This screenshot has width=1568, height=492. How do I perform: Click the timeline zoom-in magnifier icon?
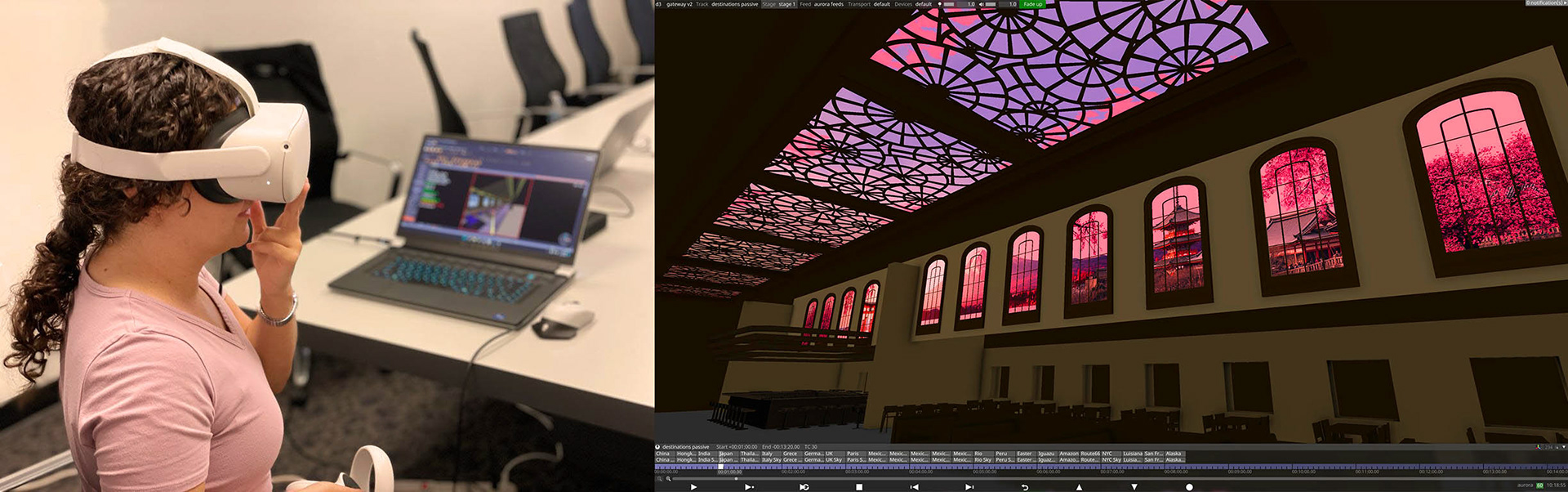[668, 479]
